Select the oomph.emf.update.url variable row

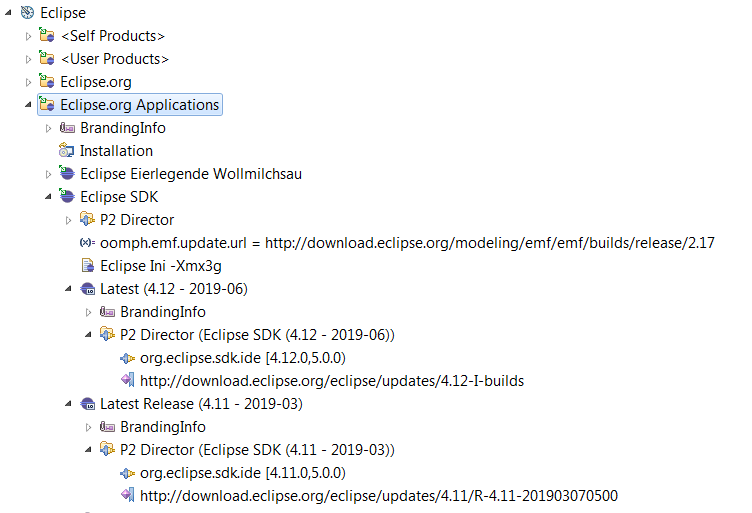pos(407,243)
